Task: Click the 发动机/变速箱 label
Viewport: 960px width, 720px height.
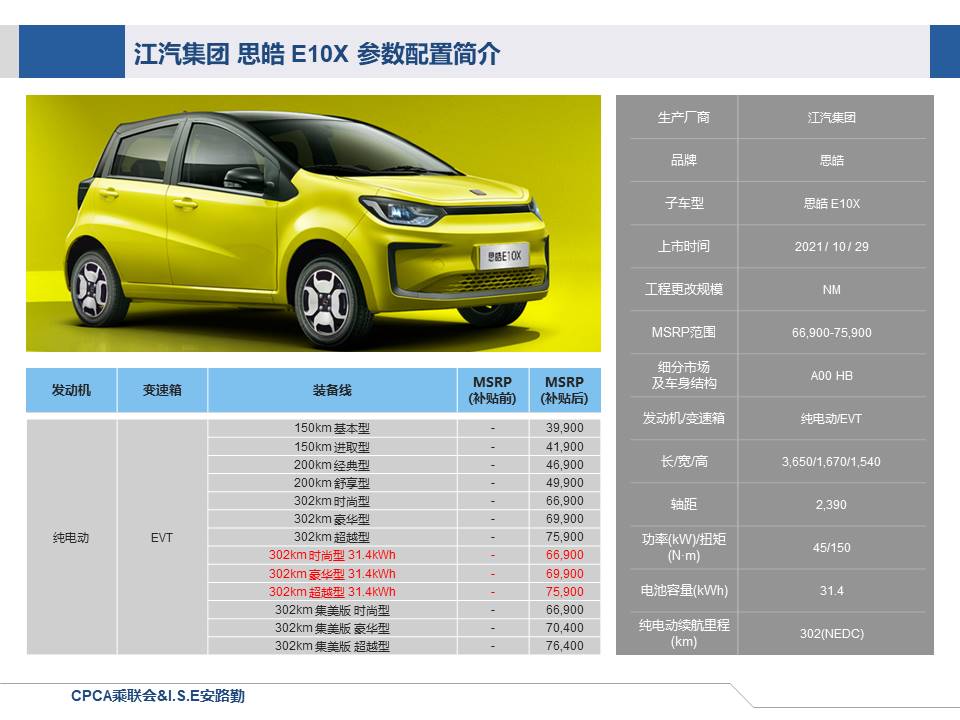Action: (684, 418)
